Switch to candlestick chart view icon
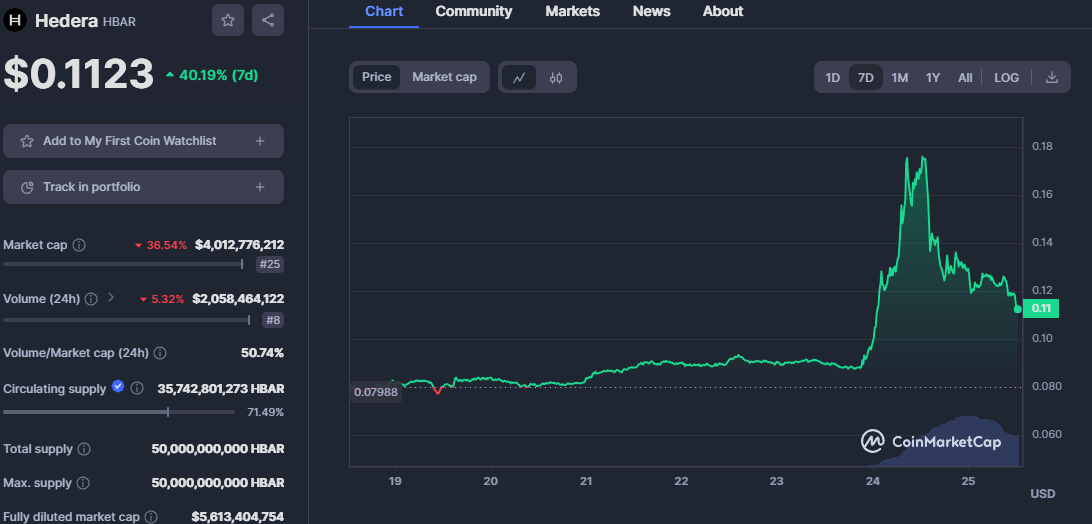This screenshot has height=524, width=1092. (556, 77)
